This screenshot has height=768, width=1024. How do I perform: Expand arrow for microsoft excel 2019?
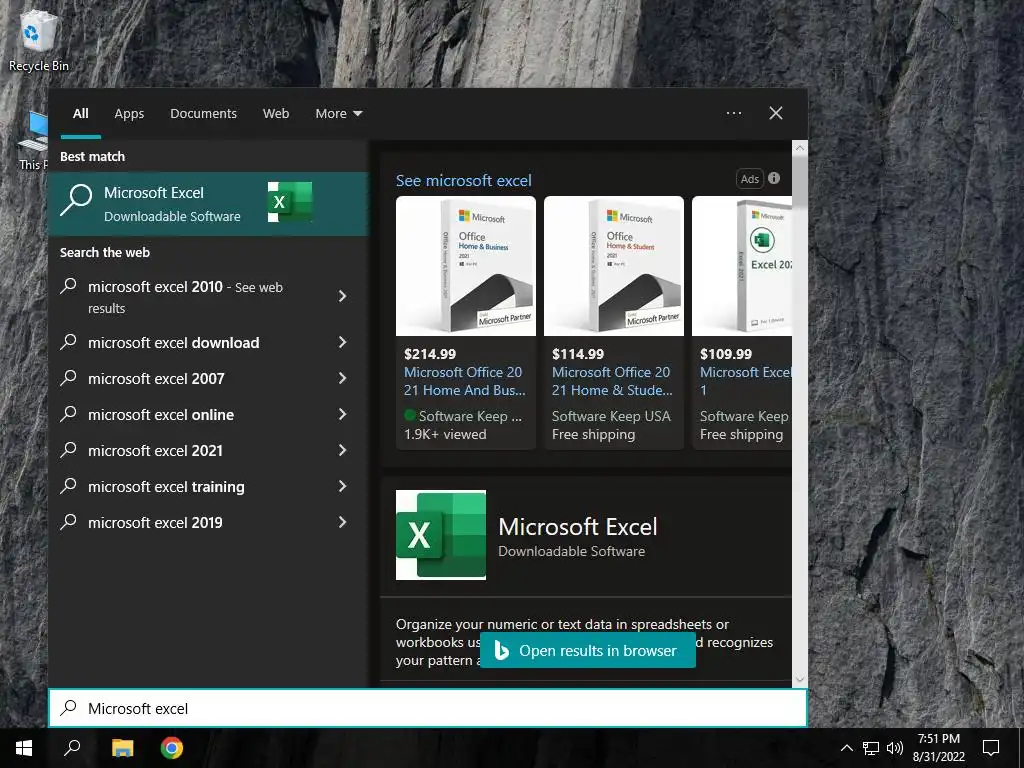pos(342,522)
